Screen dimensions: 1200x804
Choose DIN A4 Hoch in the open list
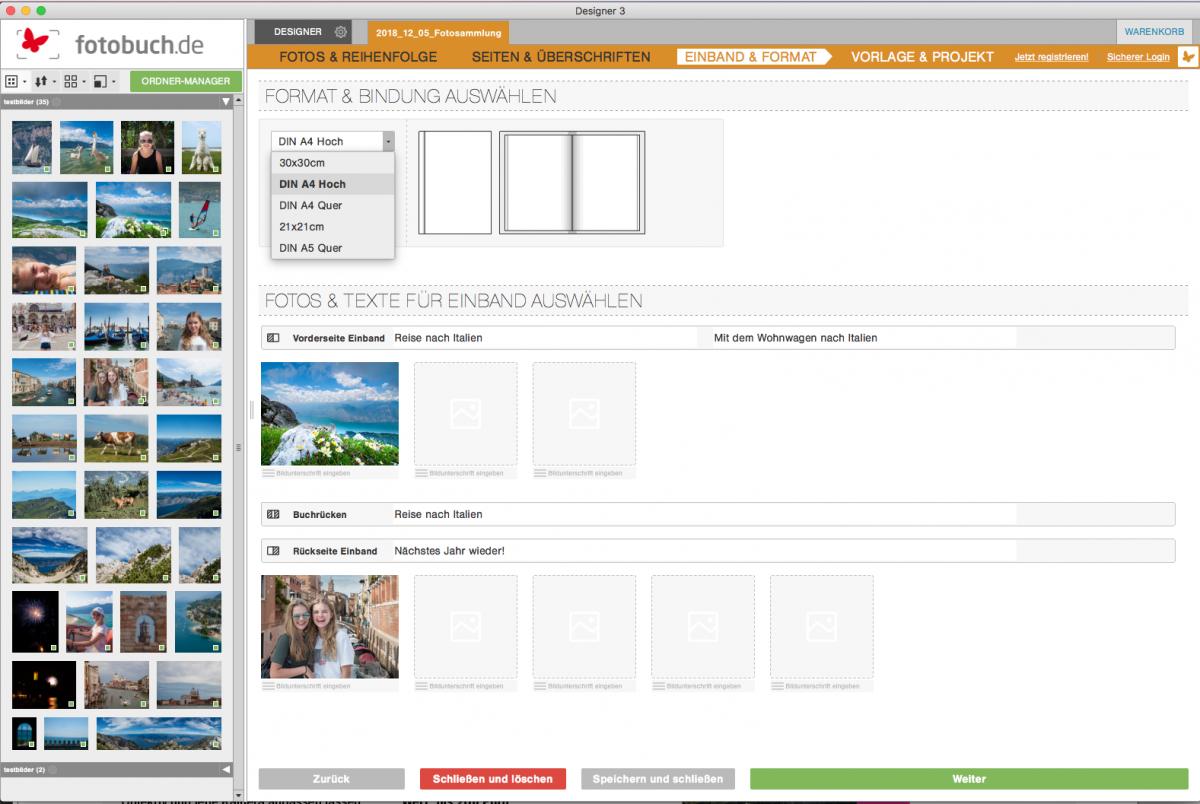[333, 184]
